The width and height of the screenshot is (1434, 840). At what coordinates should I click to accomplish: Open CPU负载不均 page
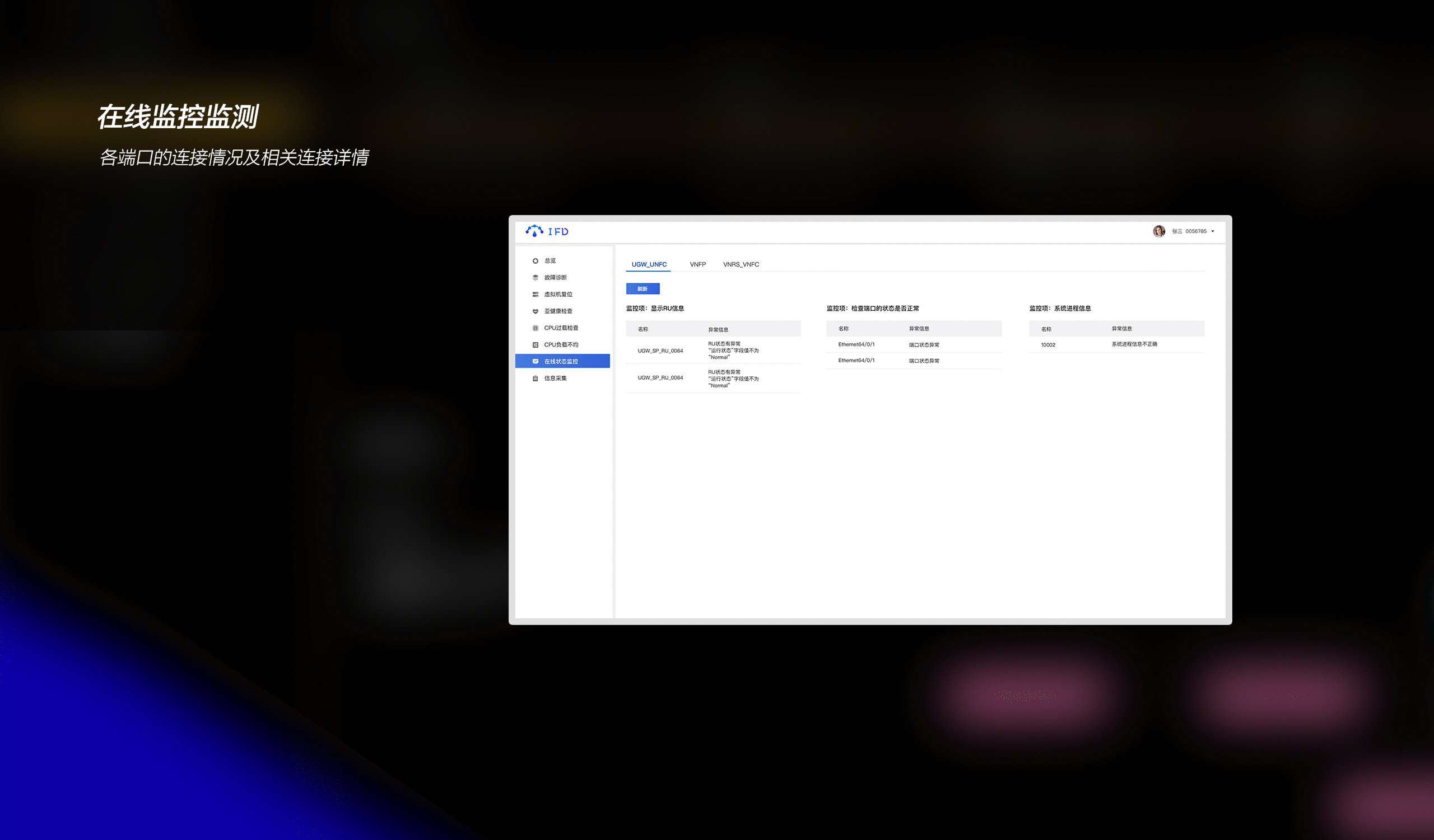pyautogui.click(x=562, y=344)
